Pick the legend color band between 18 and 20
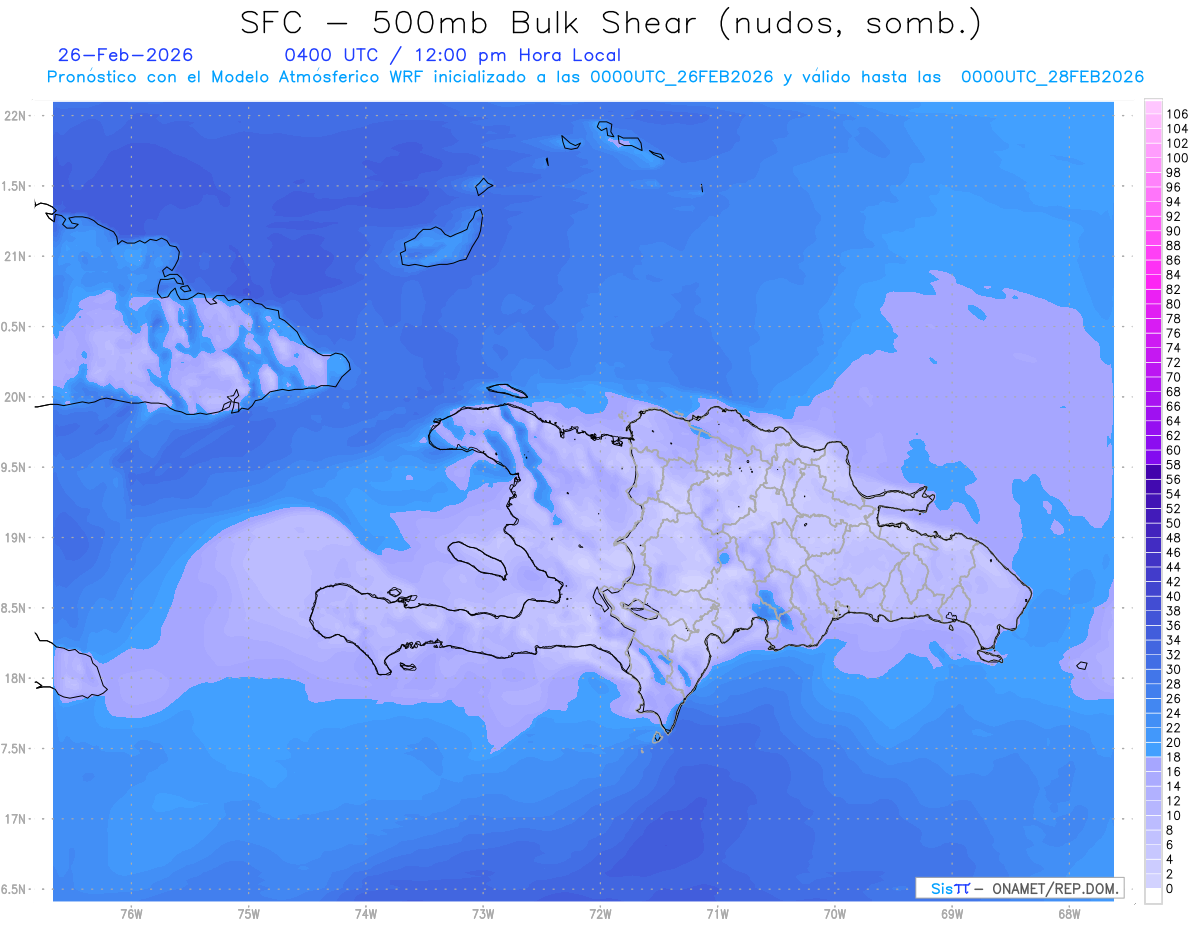Screen dimensions: 1200x927 [1152, 749]
